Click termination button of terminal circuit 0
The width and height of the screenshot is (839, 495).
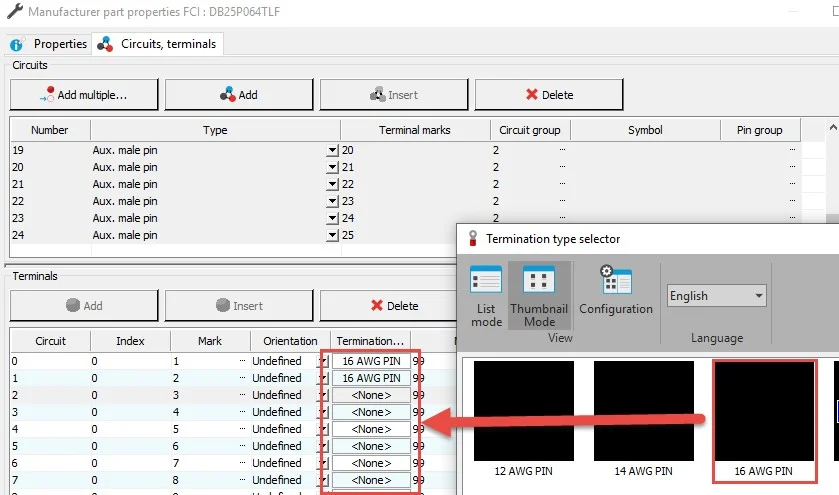pyautogui.click(x=371, y=361)
